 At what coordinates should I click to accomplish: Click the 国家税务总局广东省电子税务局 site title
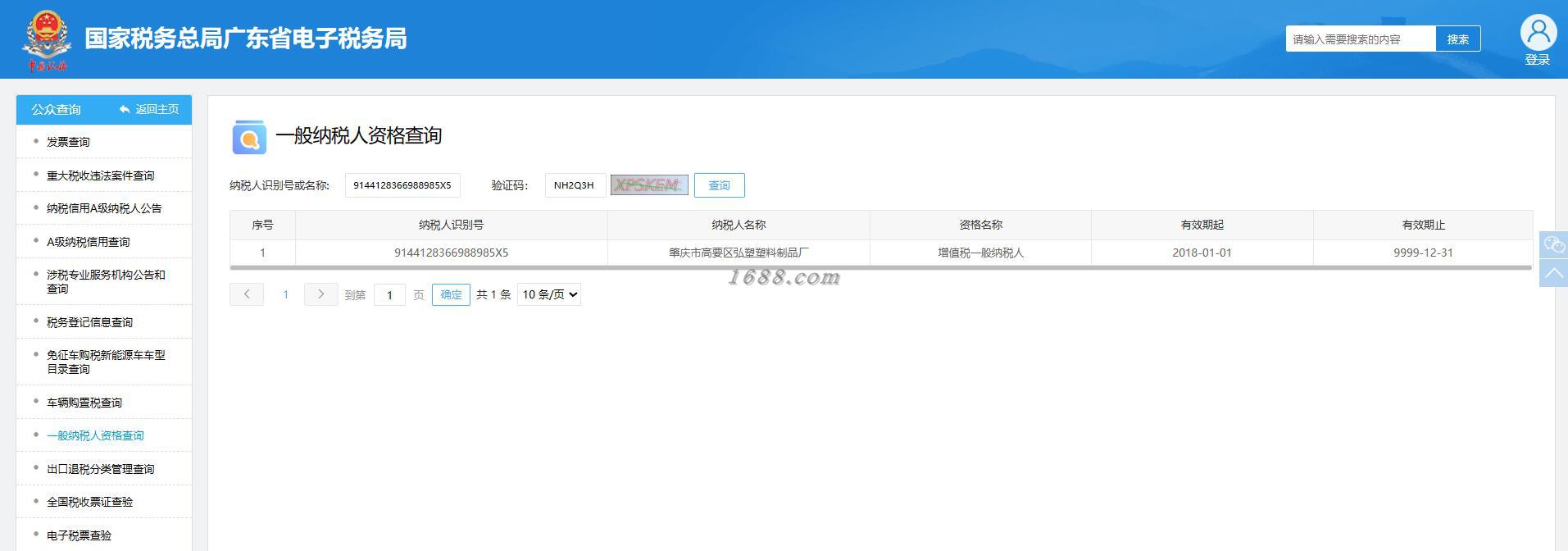(245, 39)
